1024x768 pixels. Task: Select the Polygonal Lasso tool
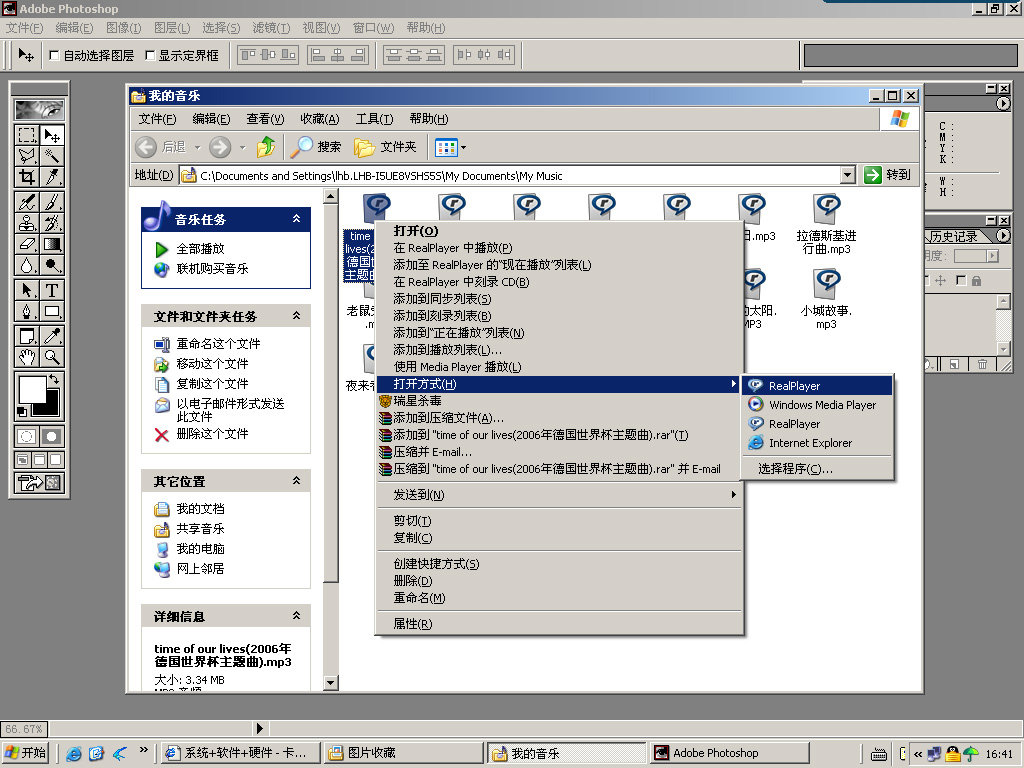tap(27, 156)
